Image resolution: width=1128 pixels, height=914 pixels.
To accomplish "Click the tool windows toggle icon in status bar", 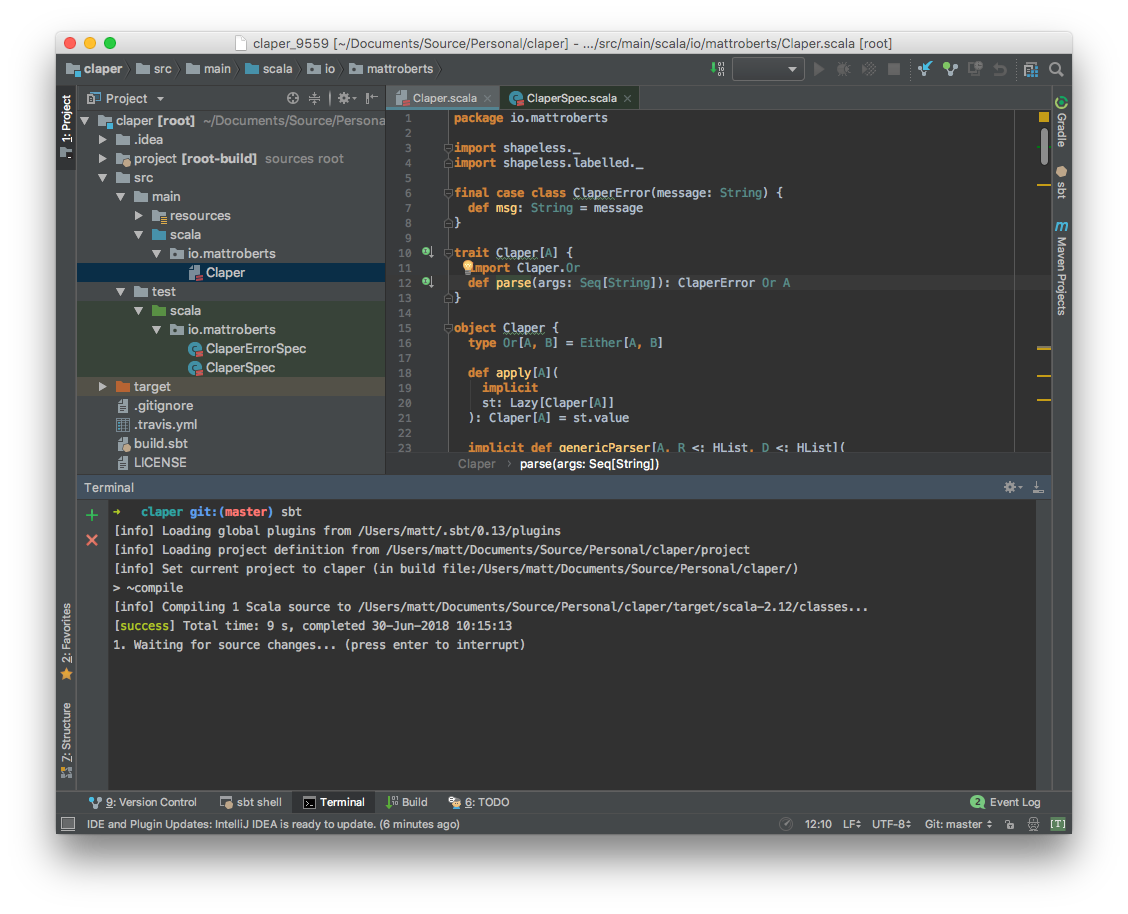I will point(68,824).
